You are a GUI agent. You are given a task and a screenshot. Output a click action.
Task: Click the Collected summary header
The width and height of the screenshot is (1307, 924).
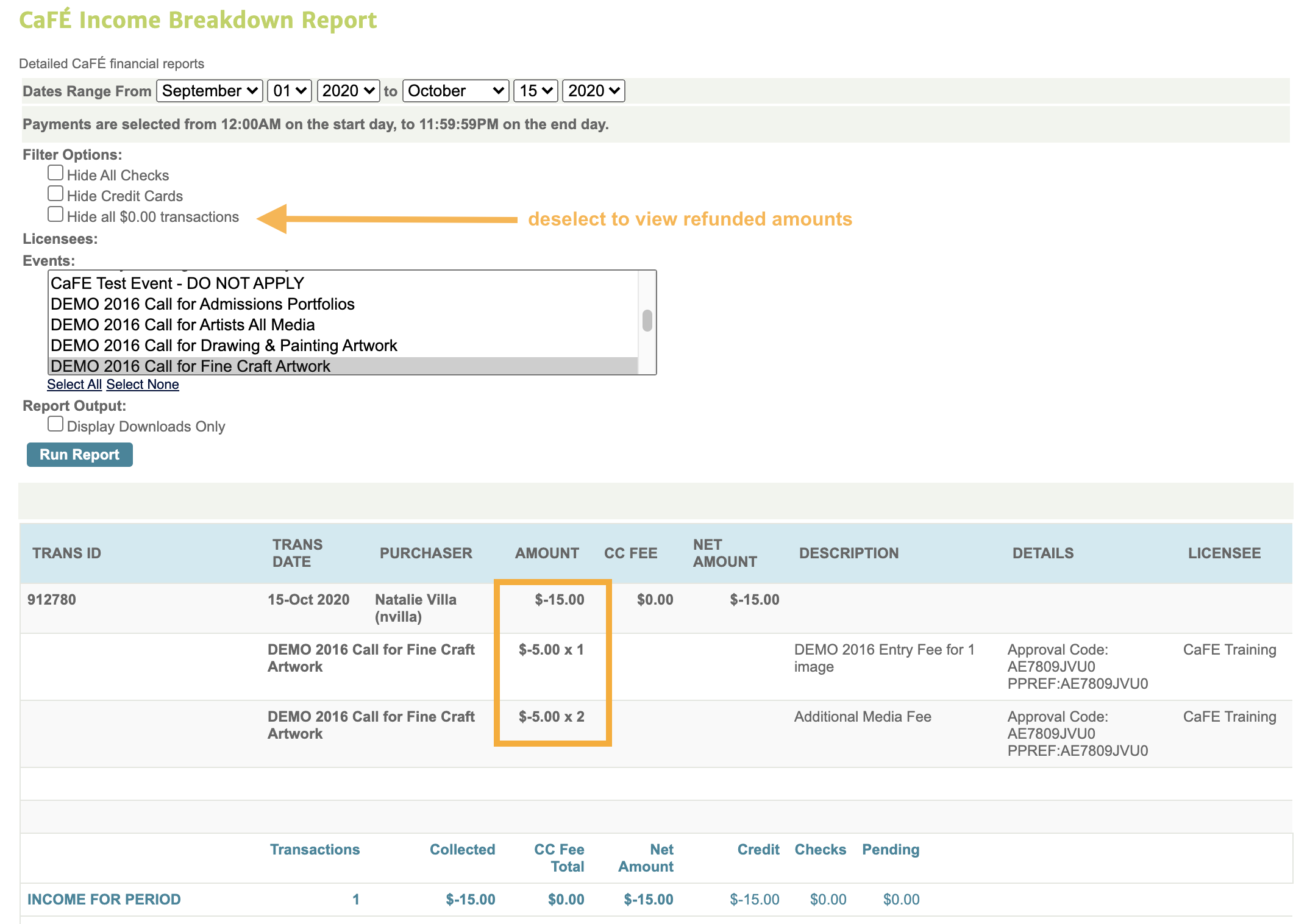tap(463, 850)
